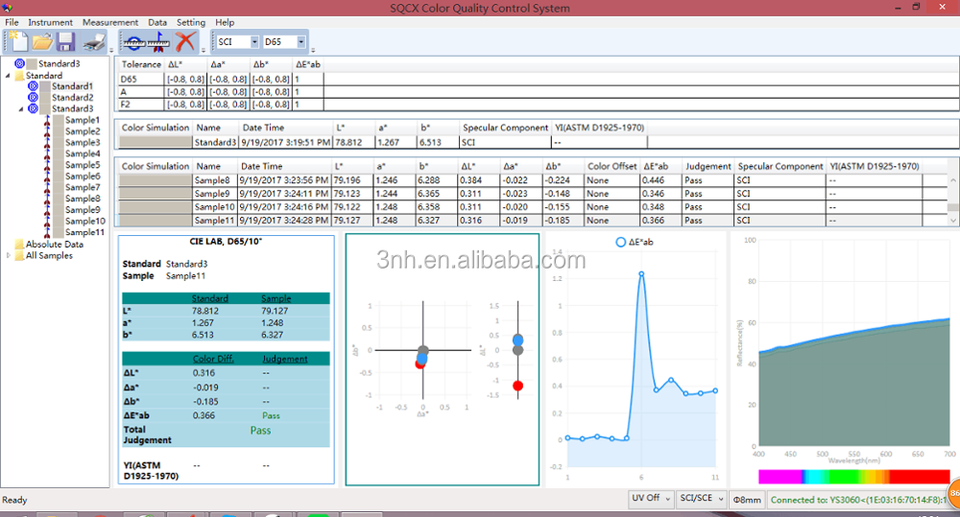Open the SCI specular mode dropdown in toolbar
Screen dimensions: 960x517
(x=254, y=42)
